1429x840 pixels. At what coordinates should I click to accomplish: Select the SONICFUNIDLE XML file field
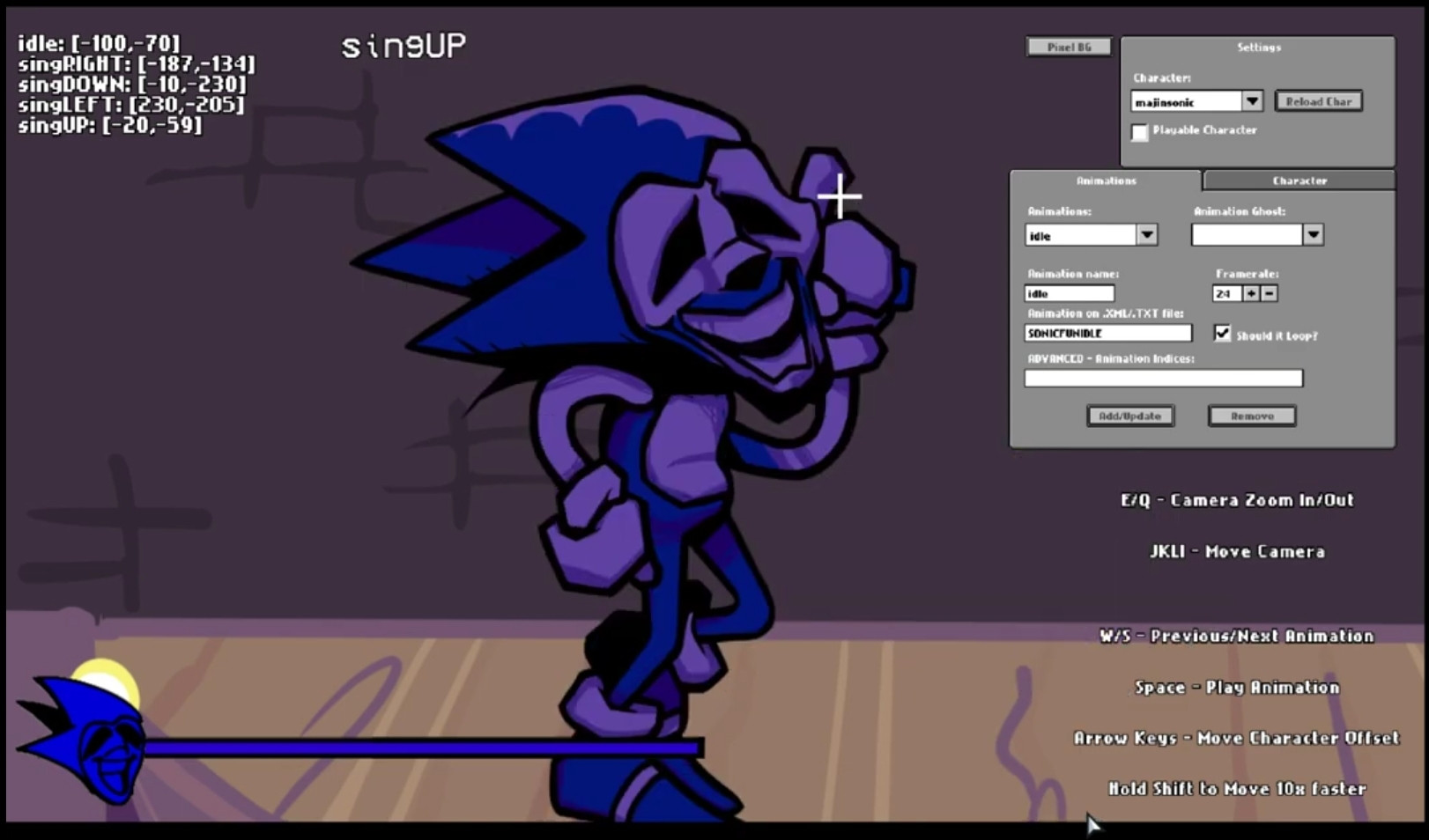(x=1107, y=333)
